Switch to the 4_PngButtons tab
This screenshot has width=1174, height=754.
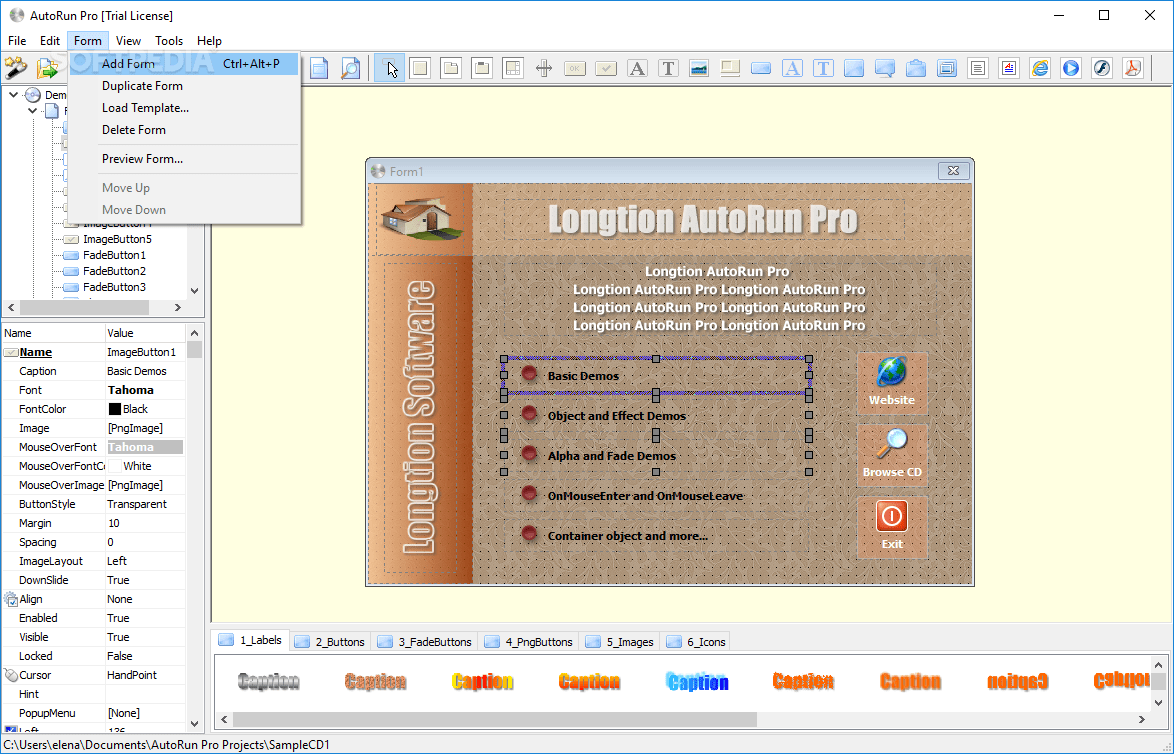pos(529,642)
